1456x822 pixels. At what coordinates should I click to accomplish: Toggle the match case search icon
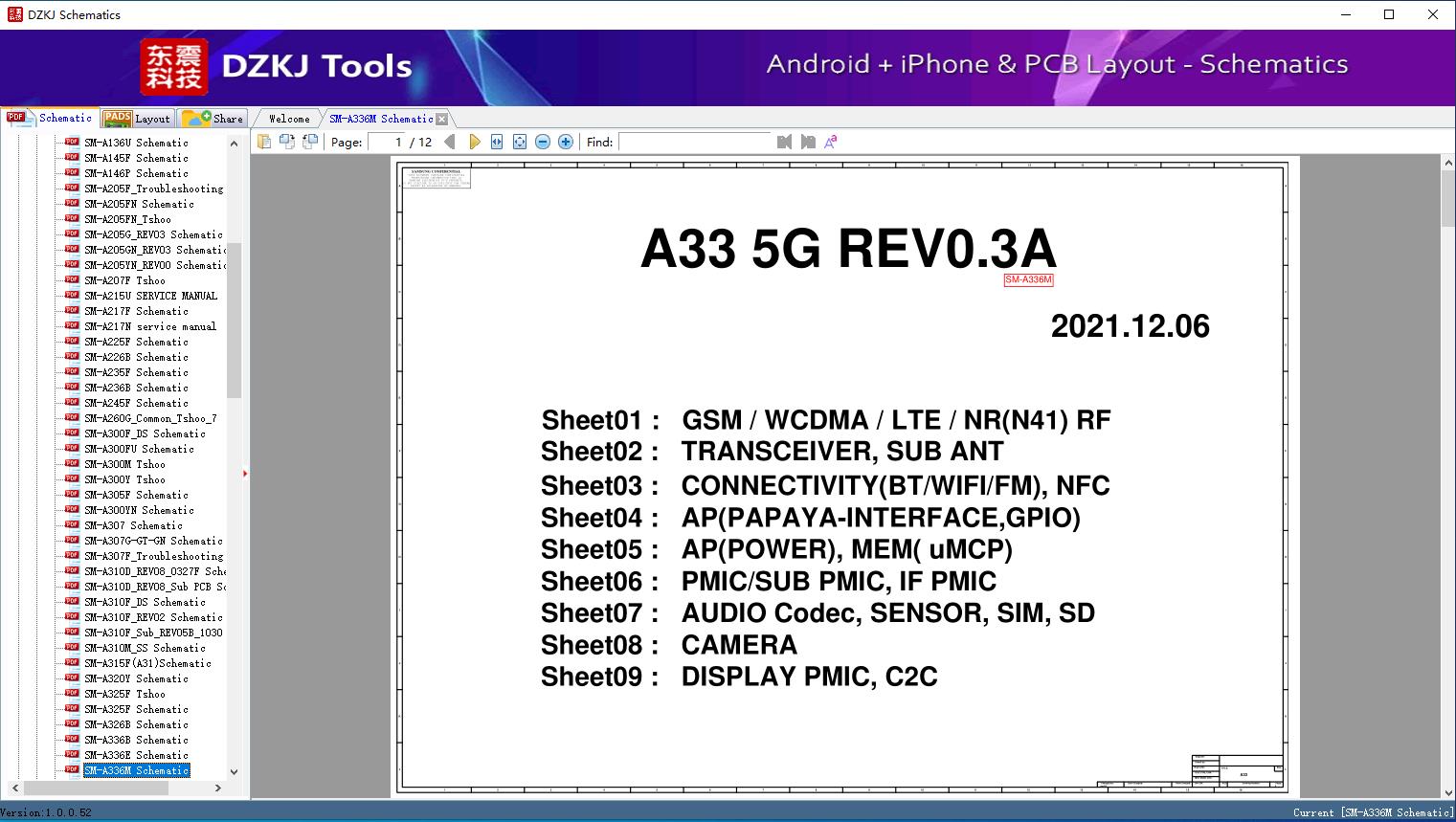[831, 142]
